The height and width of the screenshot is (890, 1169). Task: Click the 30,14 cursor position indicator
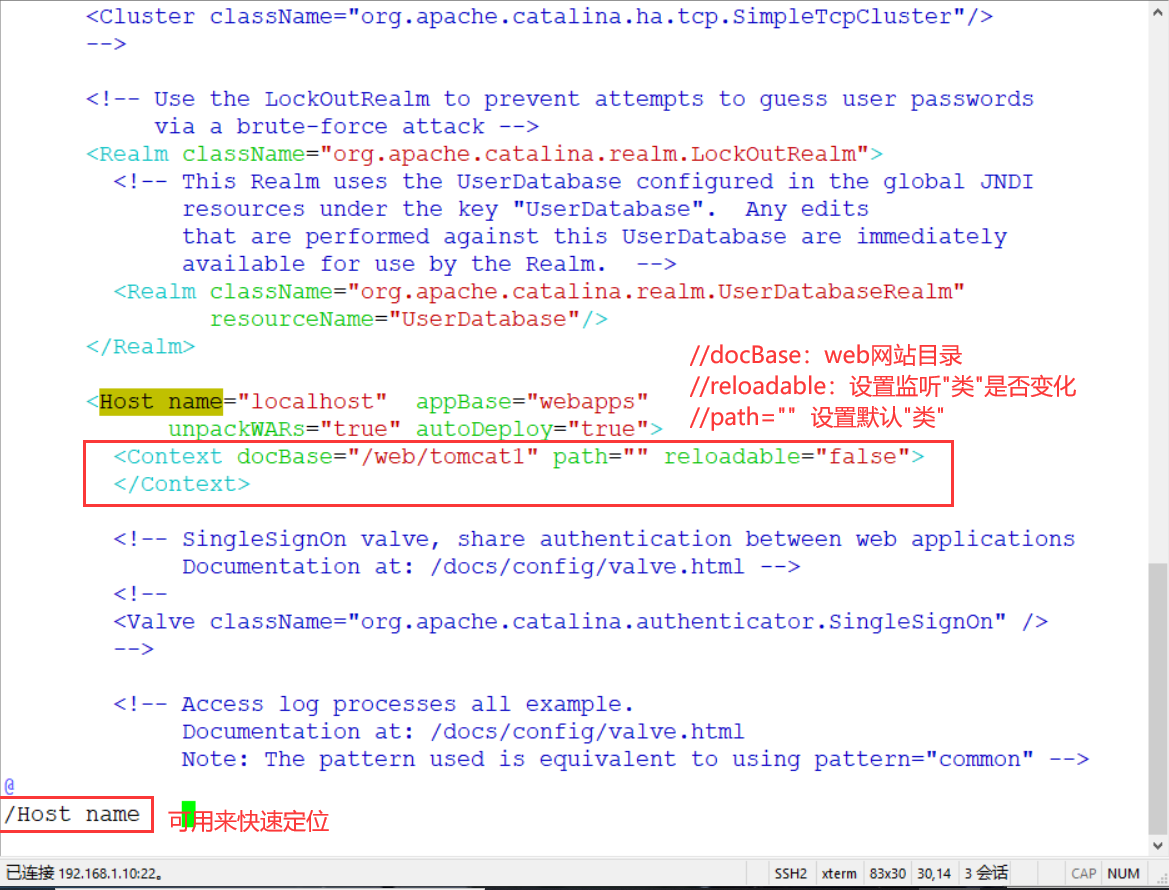coord(933,874)
